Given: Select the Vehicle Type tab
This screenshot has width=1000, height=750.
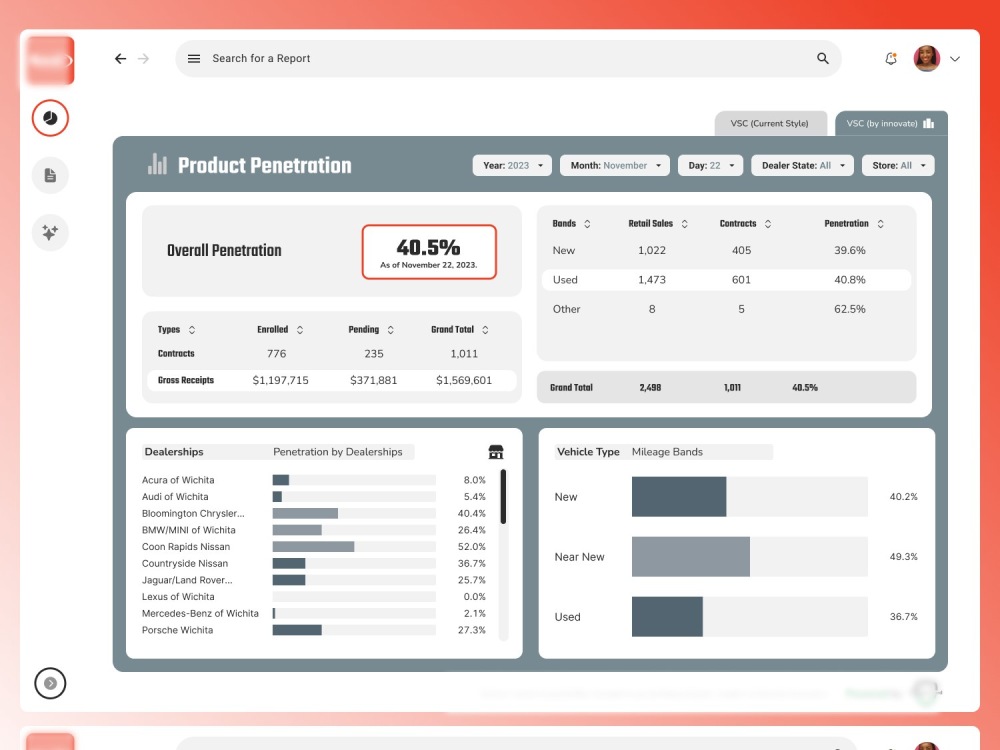Looking at the screenshot, I should 588,452.
